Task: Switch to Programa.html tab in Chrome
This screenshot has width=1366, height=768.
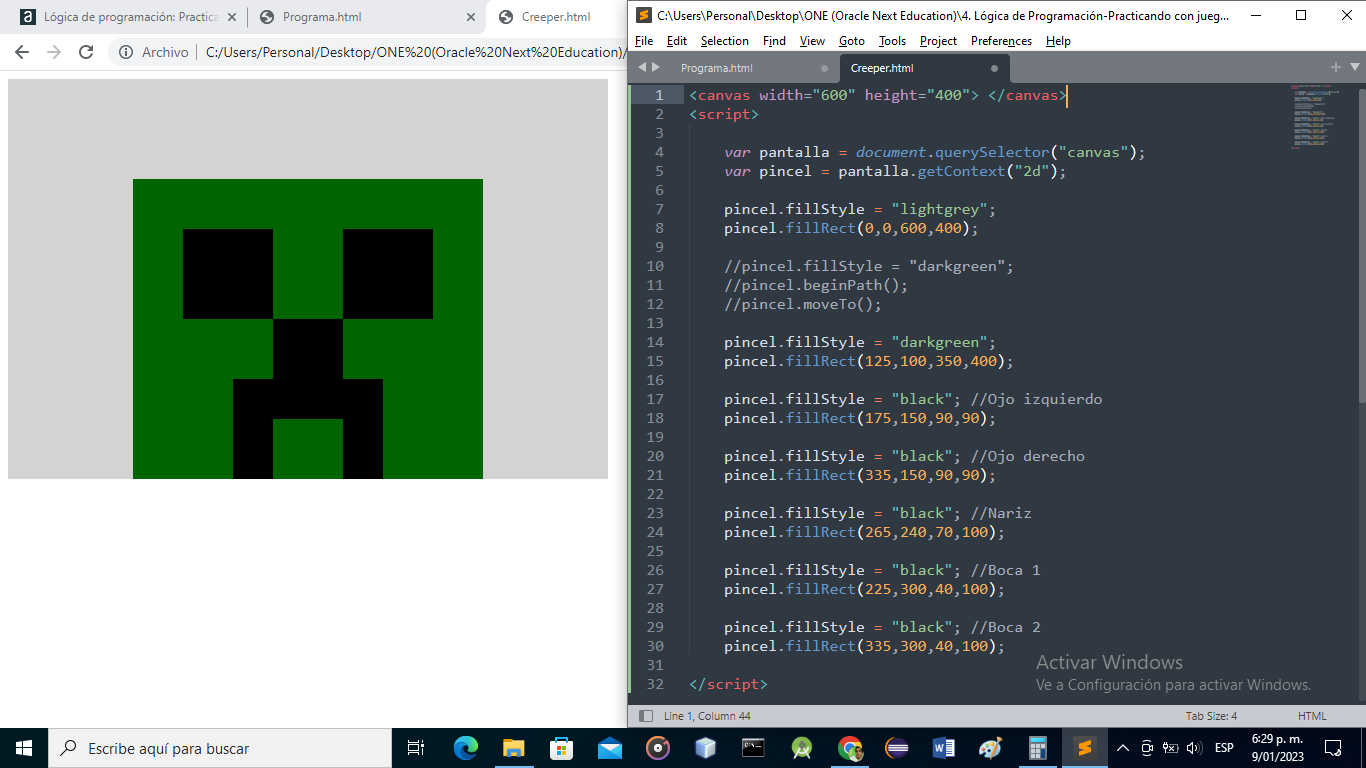Action: click(367, 17)
